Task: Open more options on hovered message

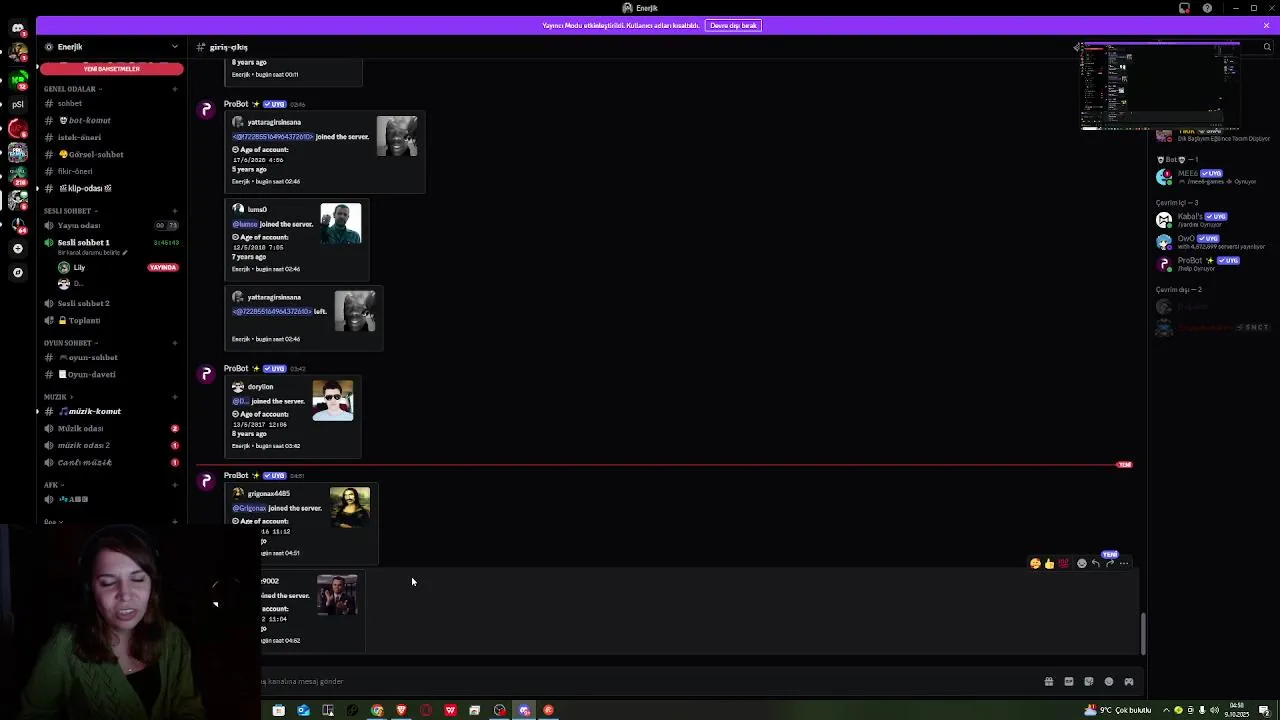Action: (x=1124, y=564)
